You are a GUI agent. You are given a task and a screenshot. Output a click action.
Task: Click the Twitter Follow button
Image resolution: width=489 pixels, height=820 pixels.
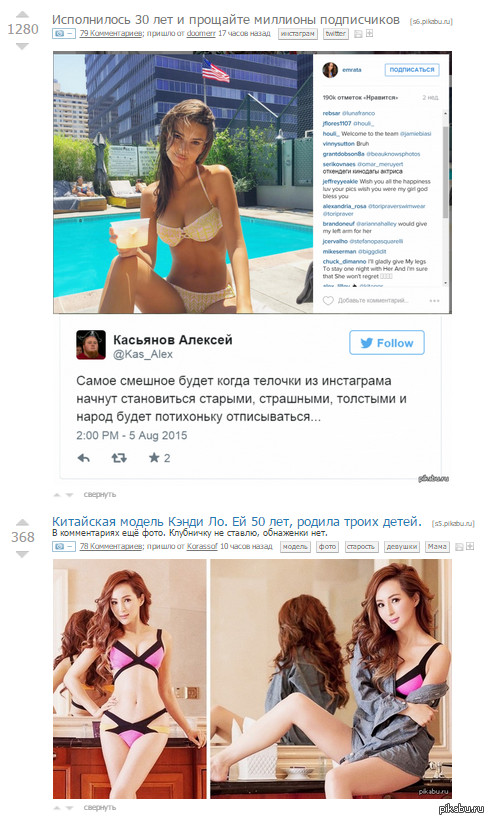[386, 343]
